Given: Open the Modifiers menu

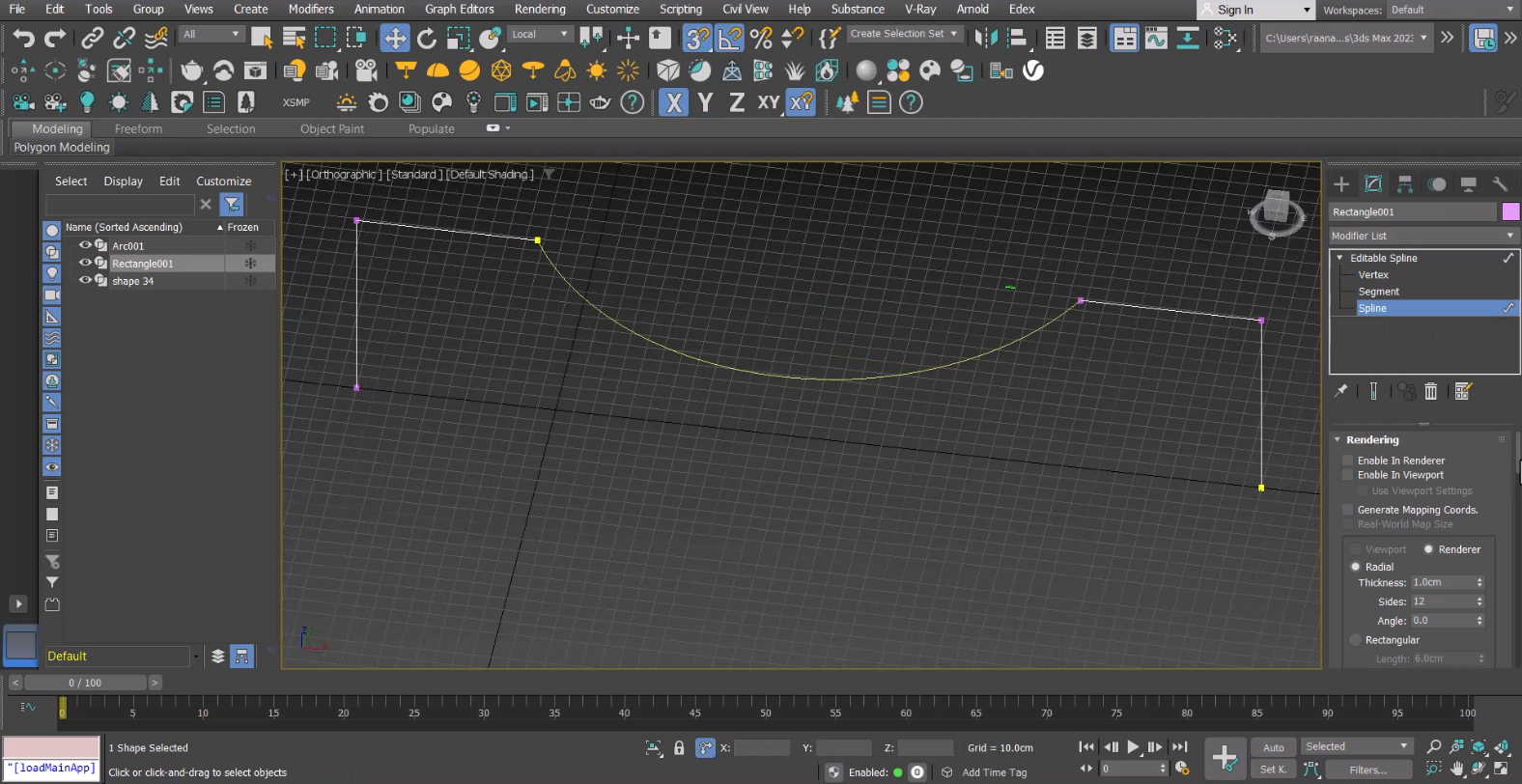Looking at the screenshot, I should click(x=311, y=9).
